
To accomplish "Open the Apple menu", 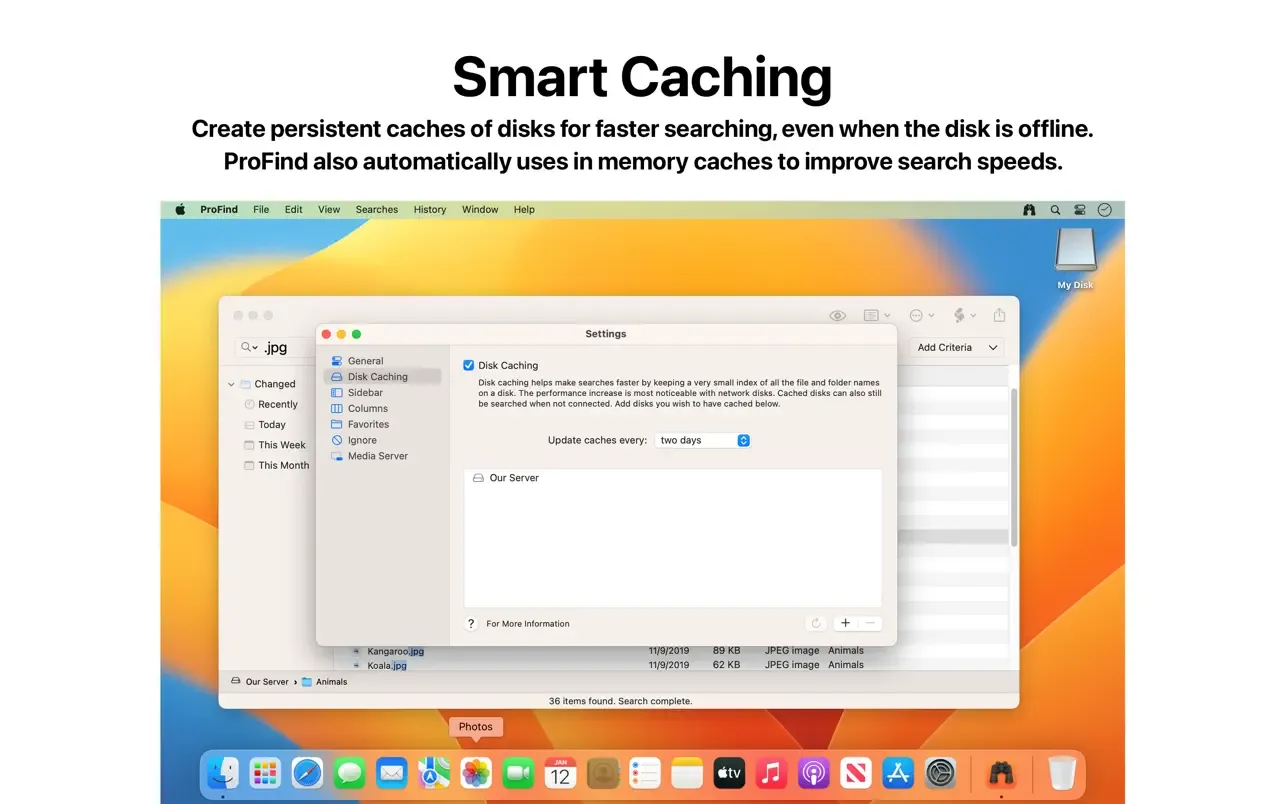I will point(181,210).
